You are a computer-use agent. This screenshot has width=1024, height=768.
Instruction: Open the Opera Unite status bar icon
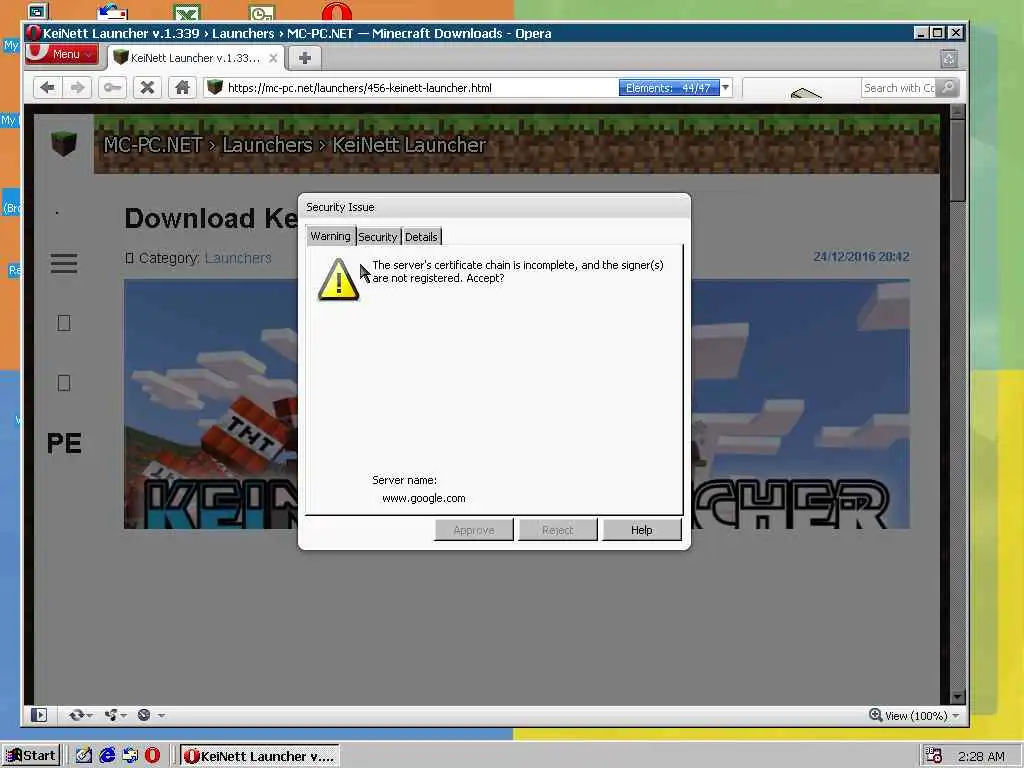[111, 715]
